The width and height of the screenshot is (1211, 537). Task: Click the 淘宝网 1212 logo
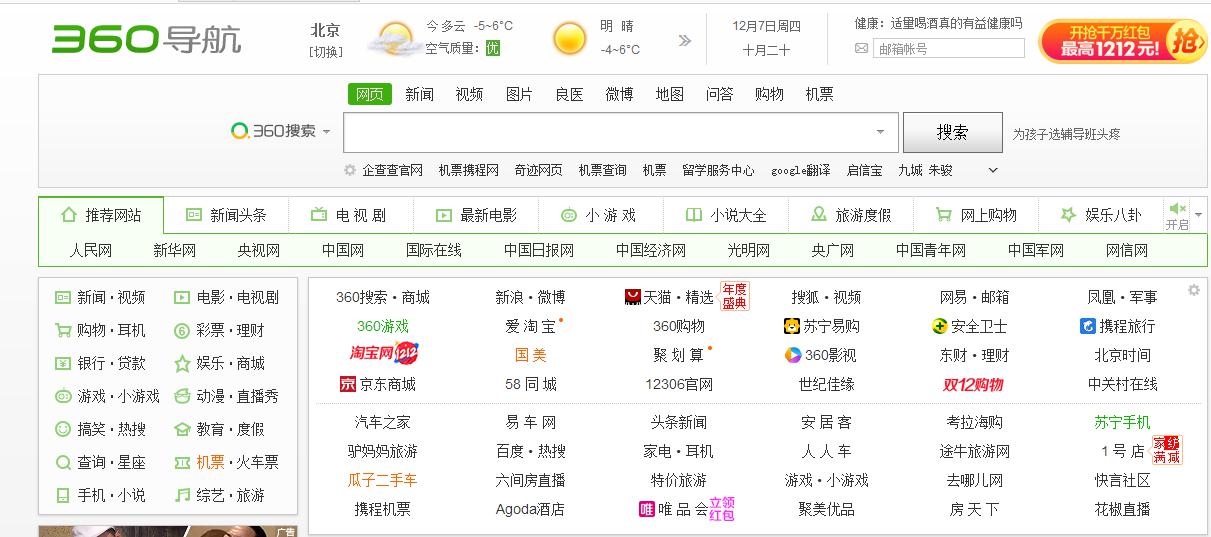383,354
